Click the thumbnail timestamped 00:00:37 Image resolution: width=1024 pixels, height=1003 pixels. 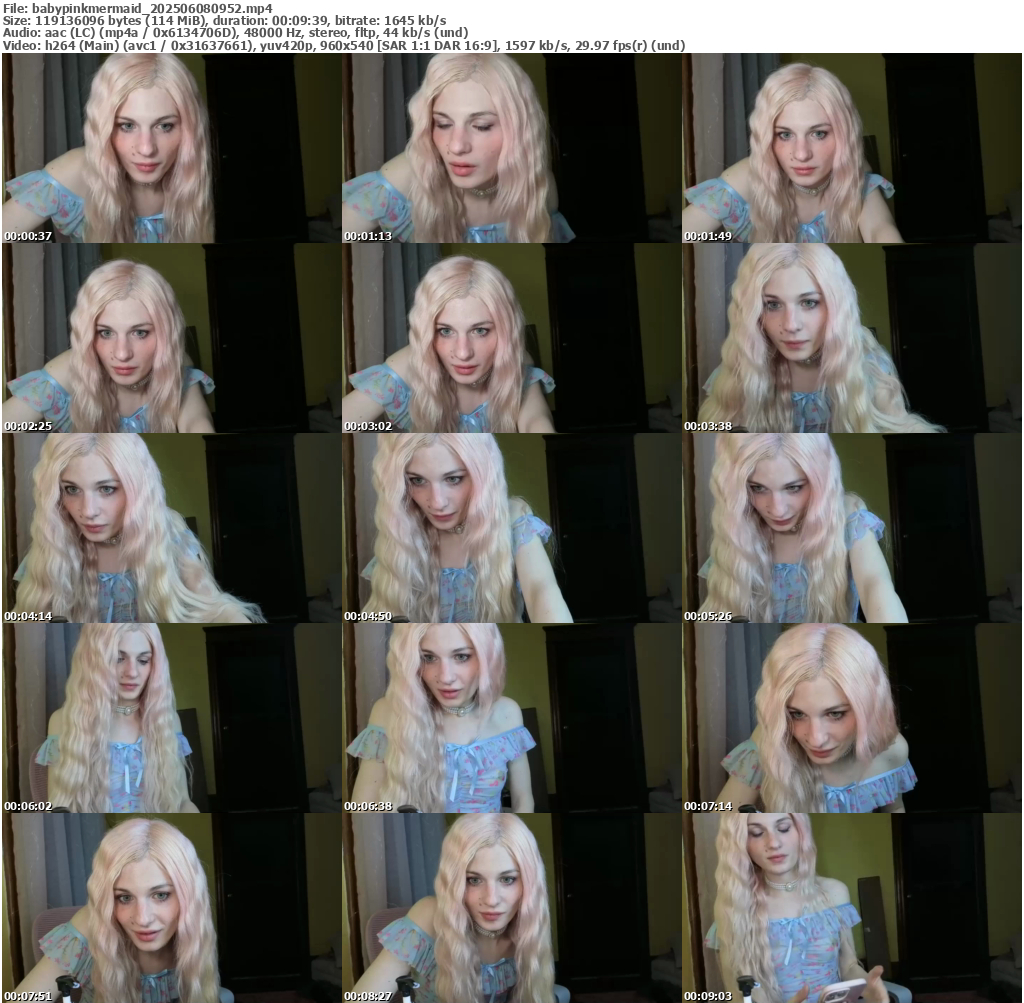click(x=172, y=148)
